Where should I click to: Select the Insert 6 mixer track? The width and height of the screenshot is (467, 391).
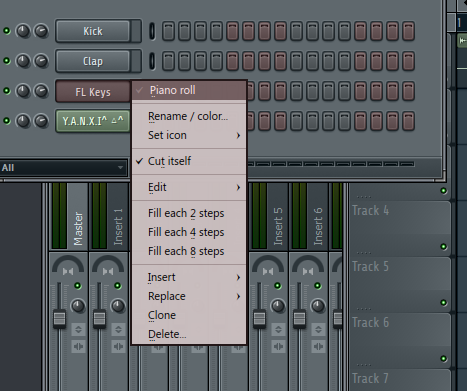tap(318, 227)
